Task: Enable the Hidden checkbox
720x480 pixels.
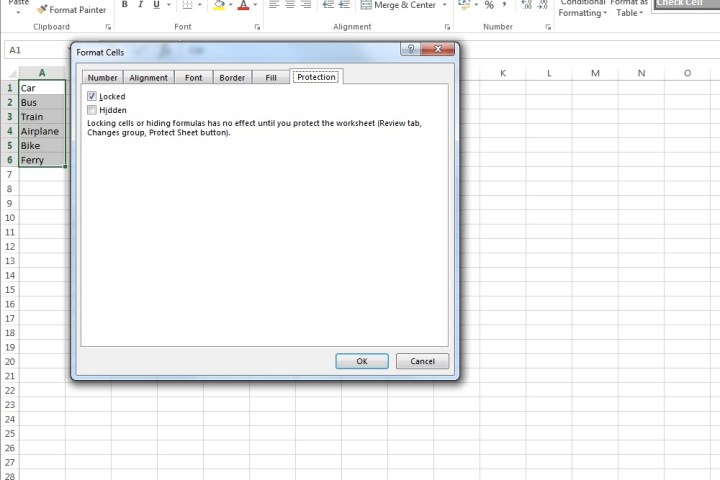Action: tap(92, 110)
